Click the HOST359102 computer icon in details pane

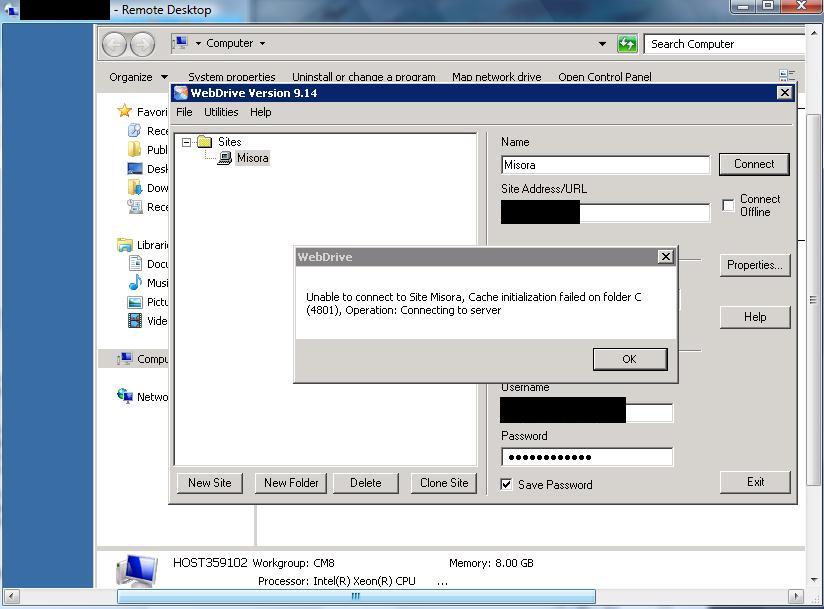pyautogui.click(x=137, y=571)
